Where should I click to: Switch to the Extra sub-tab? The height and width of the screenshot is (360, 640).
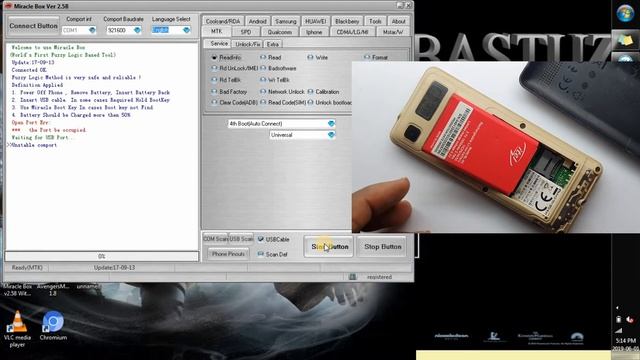click(273, 44)
